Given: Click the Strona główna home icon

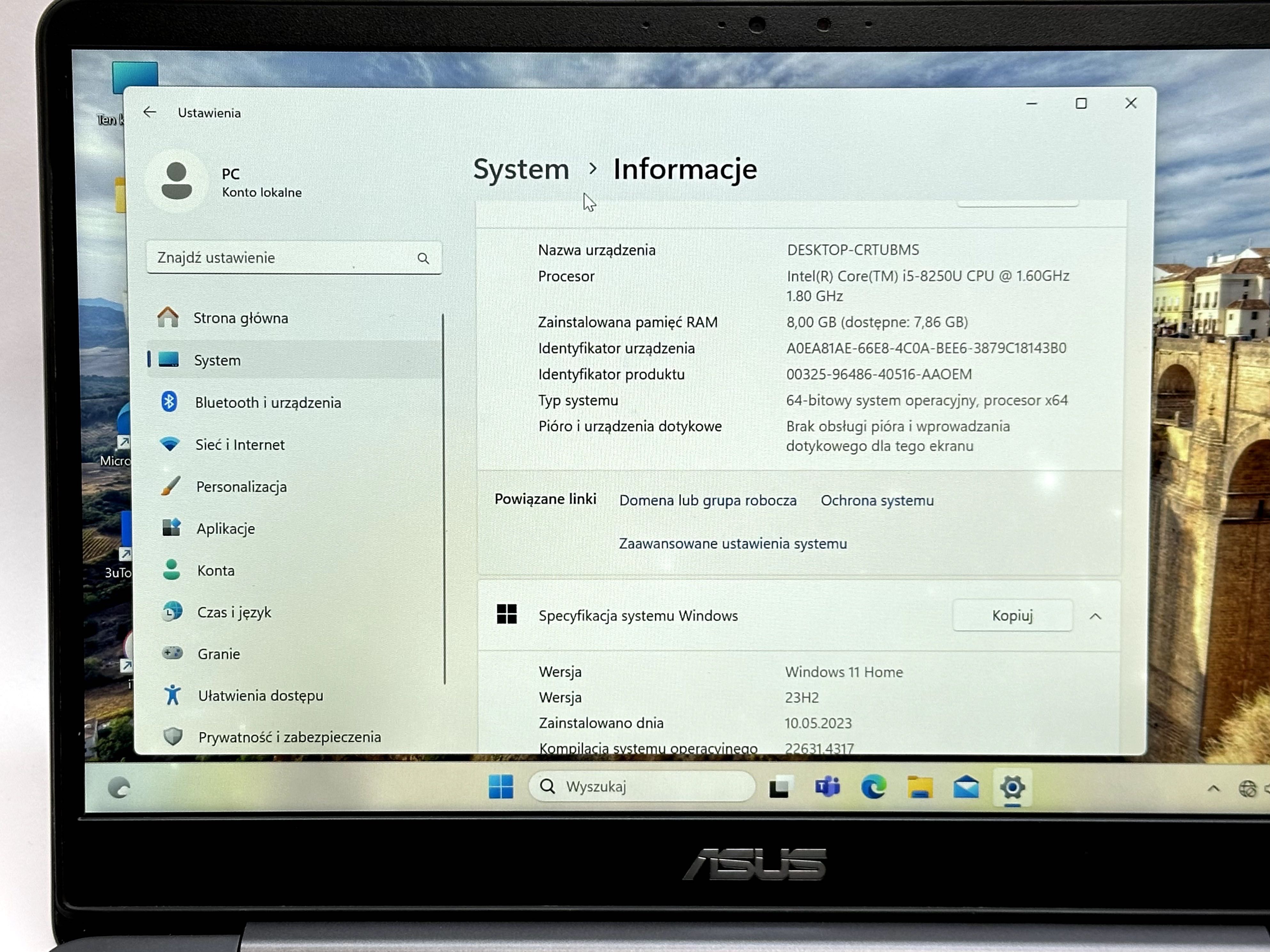Looking at the screenshot, I should tap(168, 317).
